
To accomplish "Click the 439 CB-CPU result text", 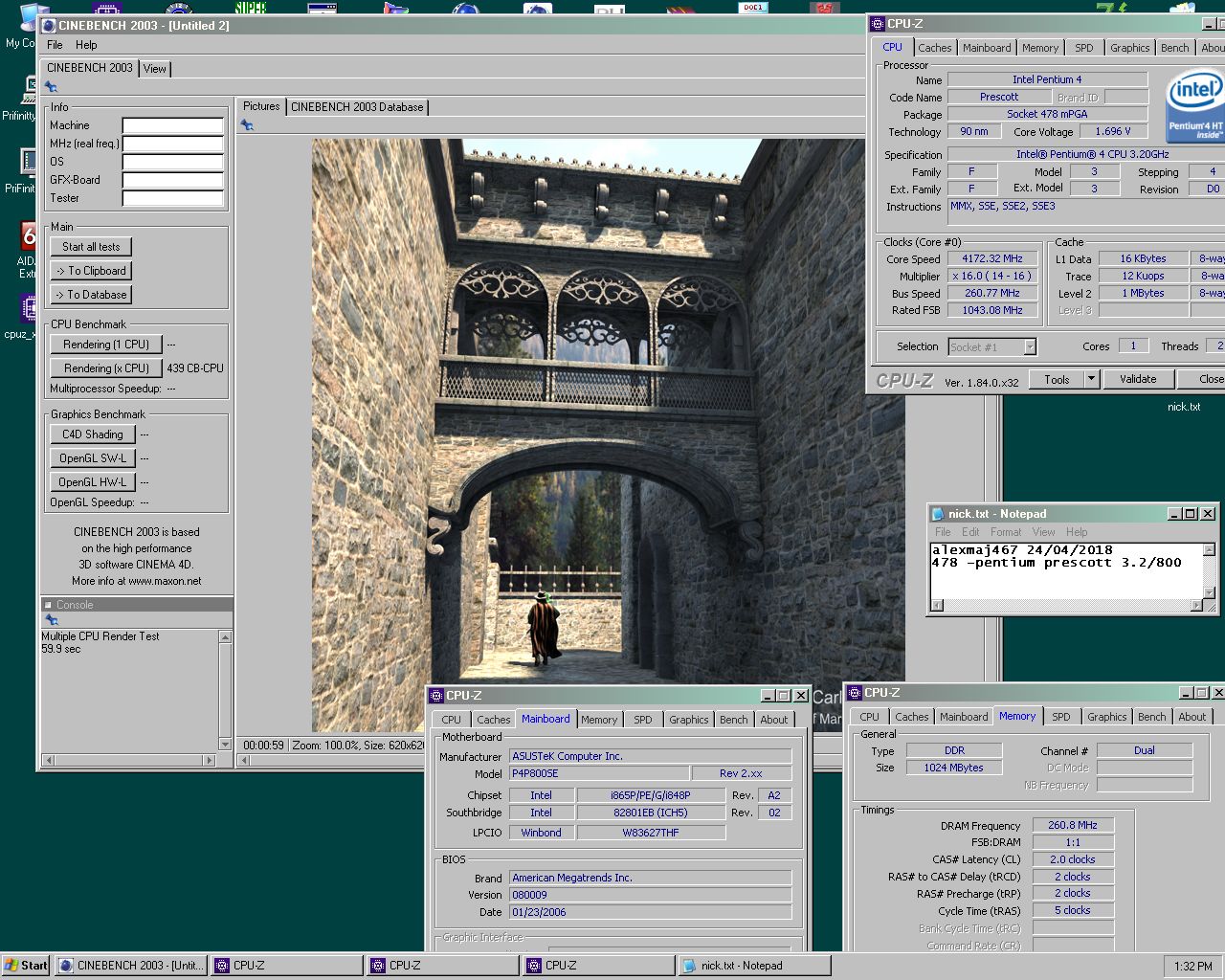I will pyautogui.click(x=195, y=368).
